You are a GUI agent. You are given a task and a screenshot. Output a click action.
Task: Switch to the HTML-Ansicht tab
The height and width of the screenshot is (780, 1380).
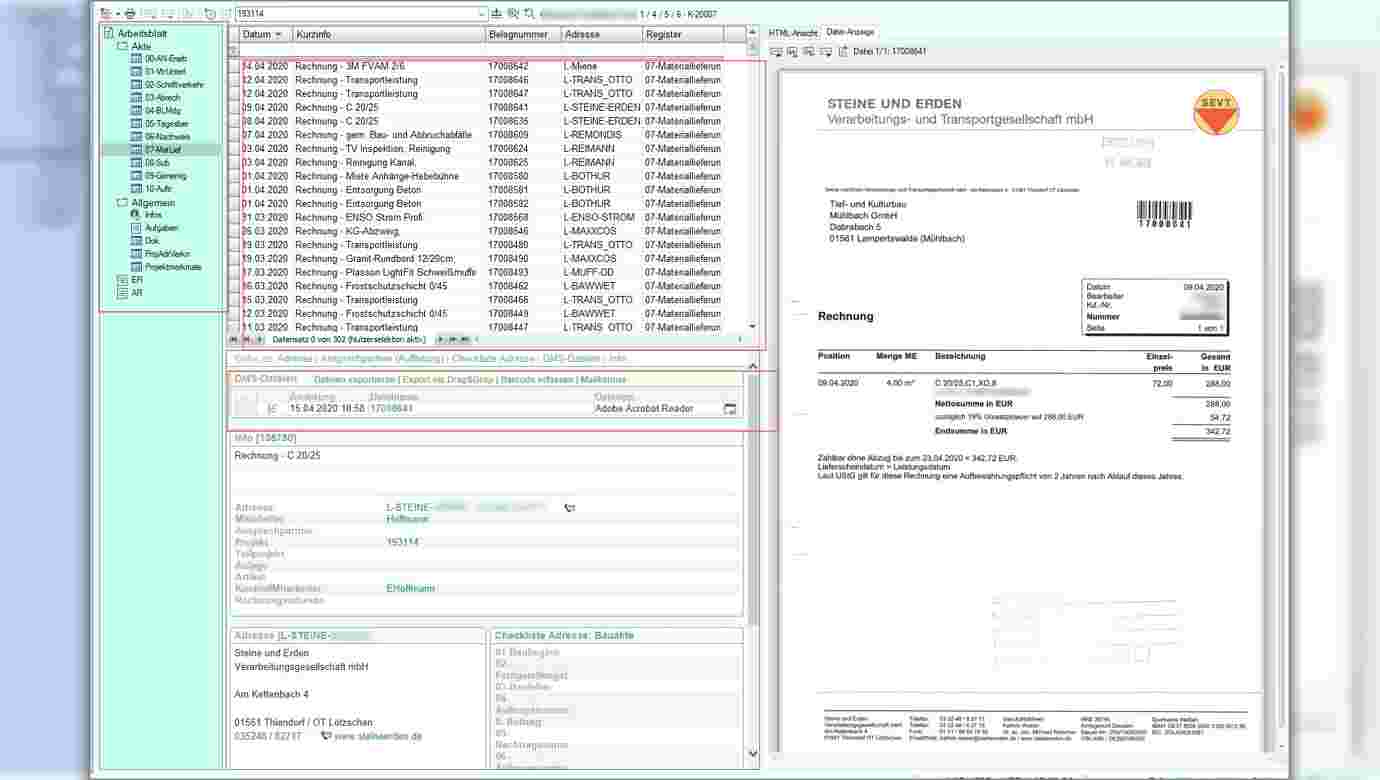coord(792,33)
